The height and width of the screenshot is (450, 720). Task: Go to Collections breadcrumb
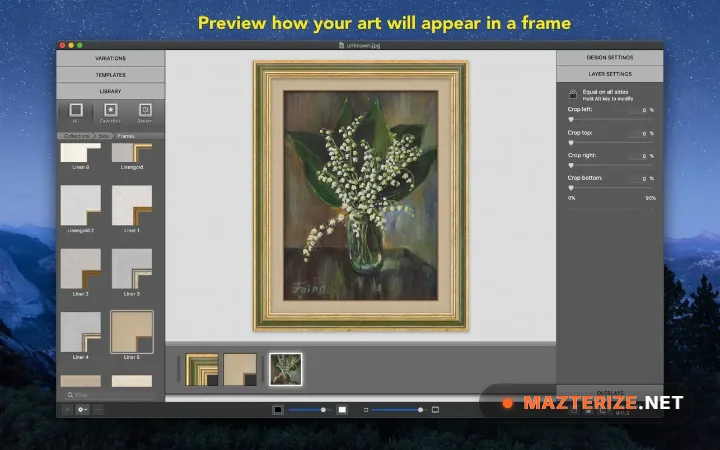click(x=76, y=136)
